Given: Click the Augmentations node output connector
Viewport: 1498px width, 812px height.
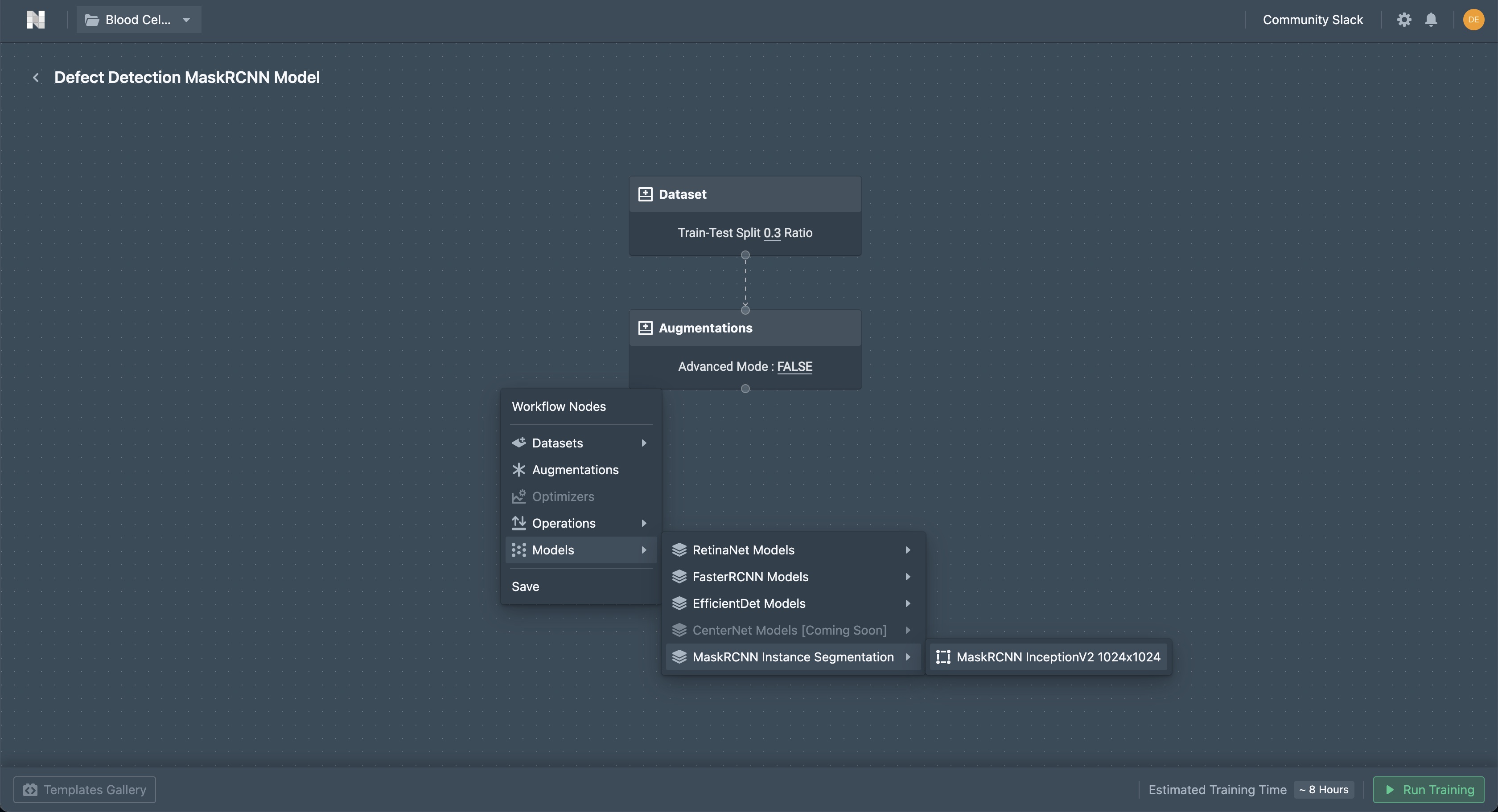Looking at the screenshot, I should pyautogui.click(x=745, y=389).
